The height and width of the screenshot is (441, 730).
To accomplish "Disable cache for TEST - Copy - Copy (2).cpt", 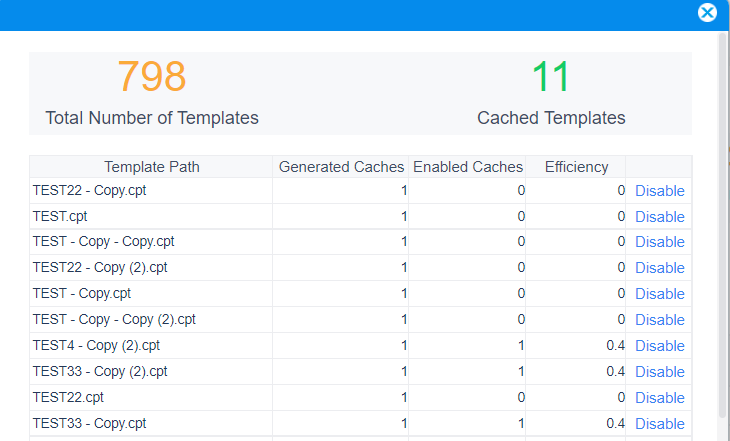I will click(x=660, y=320).
